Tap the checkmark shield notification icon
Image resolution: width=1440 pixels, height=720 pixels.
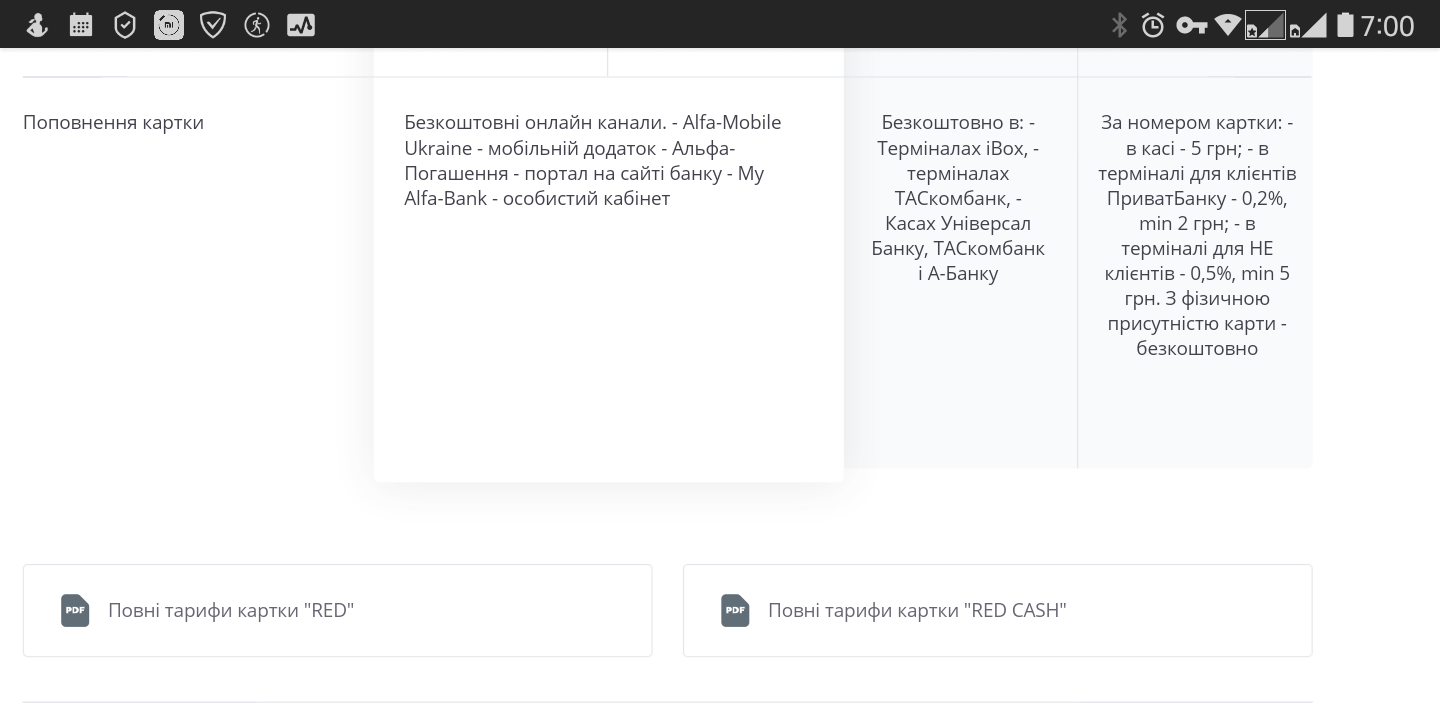point(213,25)
